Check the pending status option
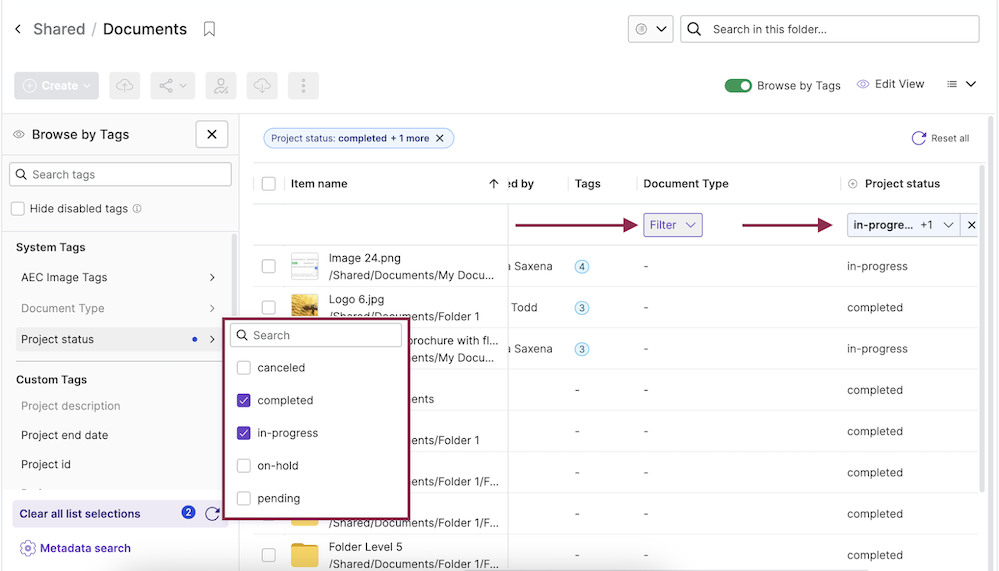The width and height of the screenshot is (999, 571). 243,498
